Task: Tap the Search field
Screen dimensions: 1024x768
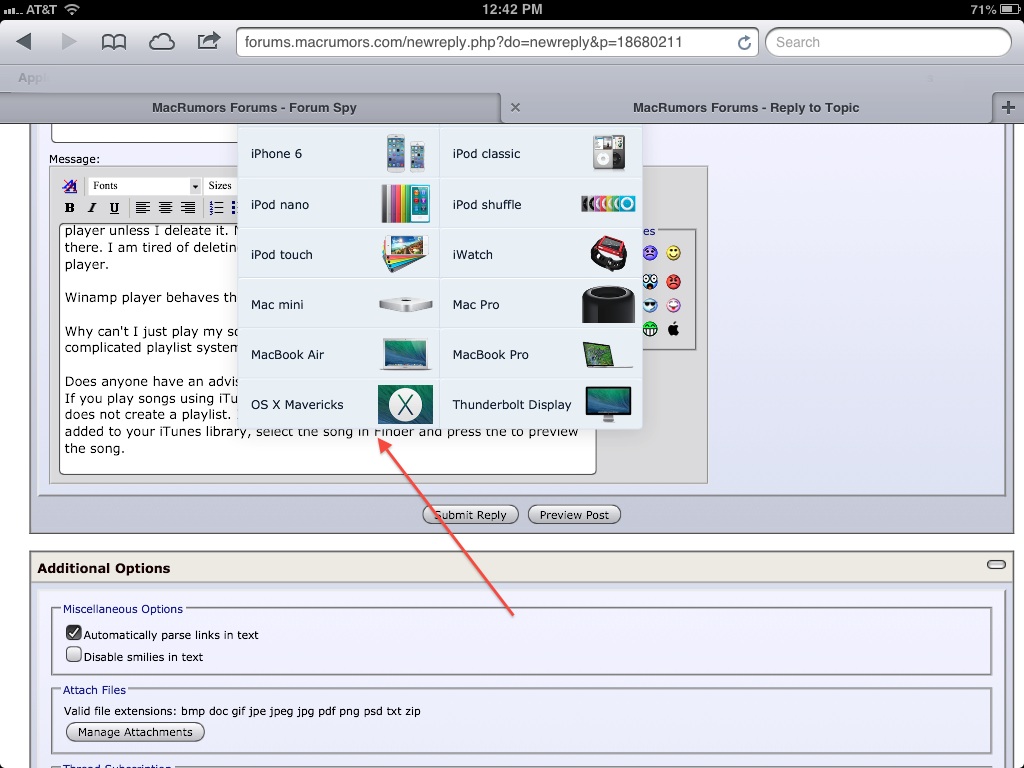Action: click(888, 42)
